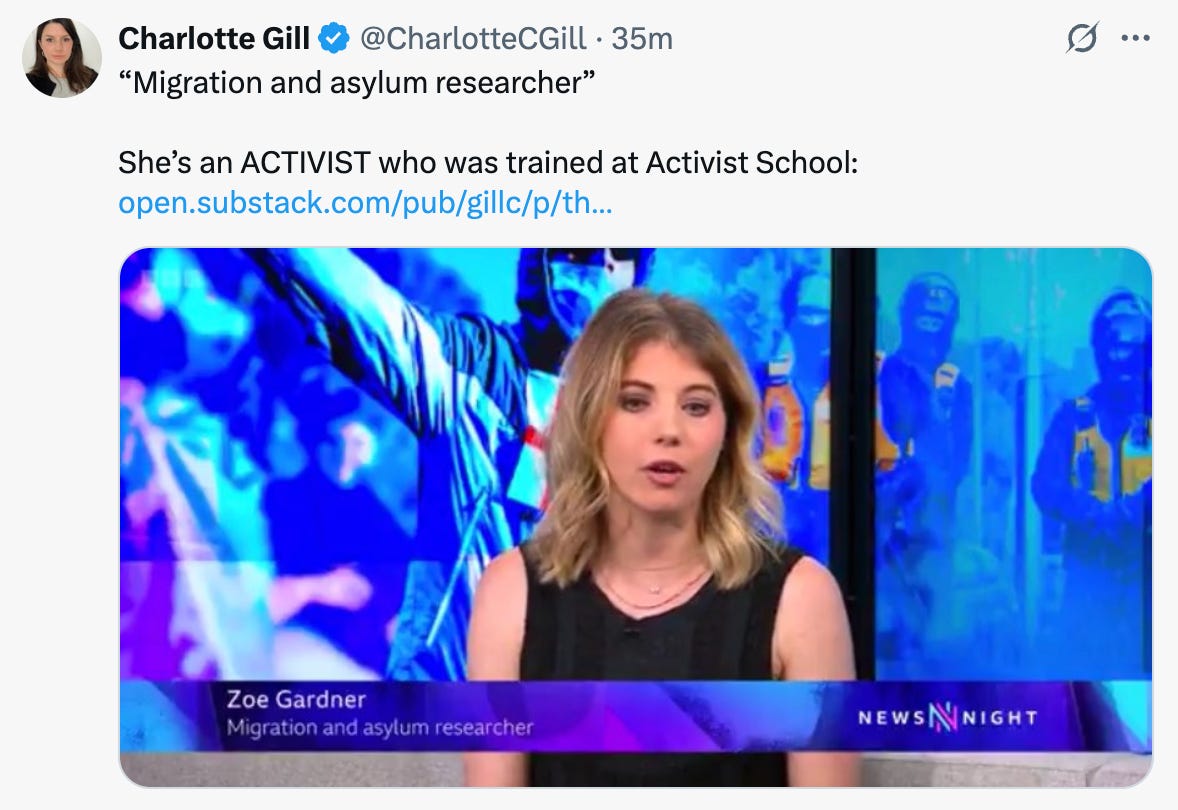Click the phrase 'Activist School:' in post
Image resolution: width=1178 pixels, height=810 pixels.
[751, 162]
